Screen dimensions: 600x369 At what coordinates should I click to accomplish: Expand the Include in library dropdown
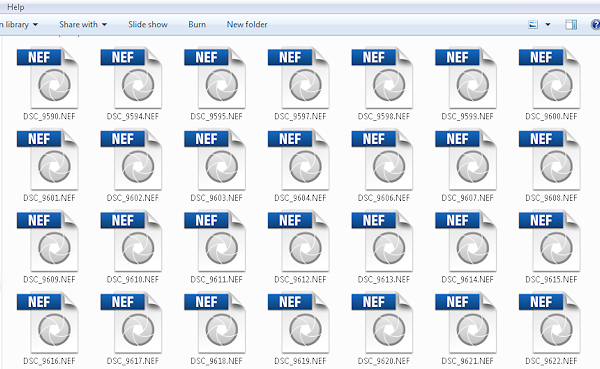click(x=19, y=24)
